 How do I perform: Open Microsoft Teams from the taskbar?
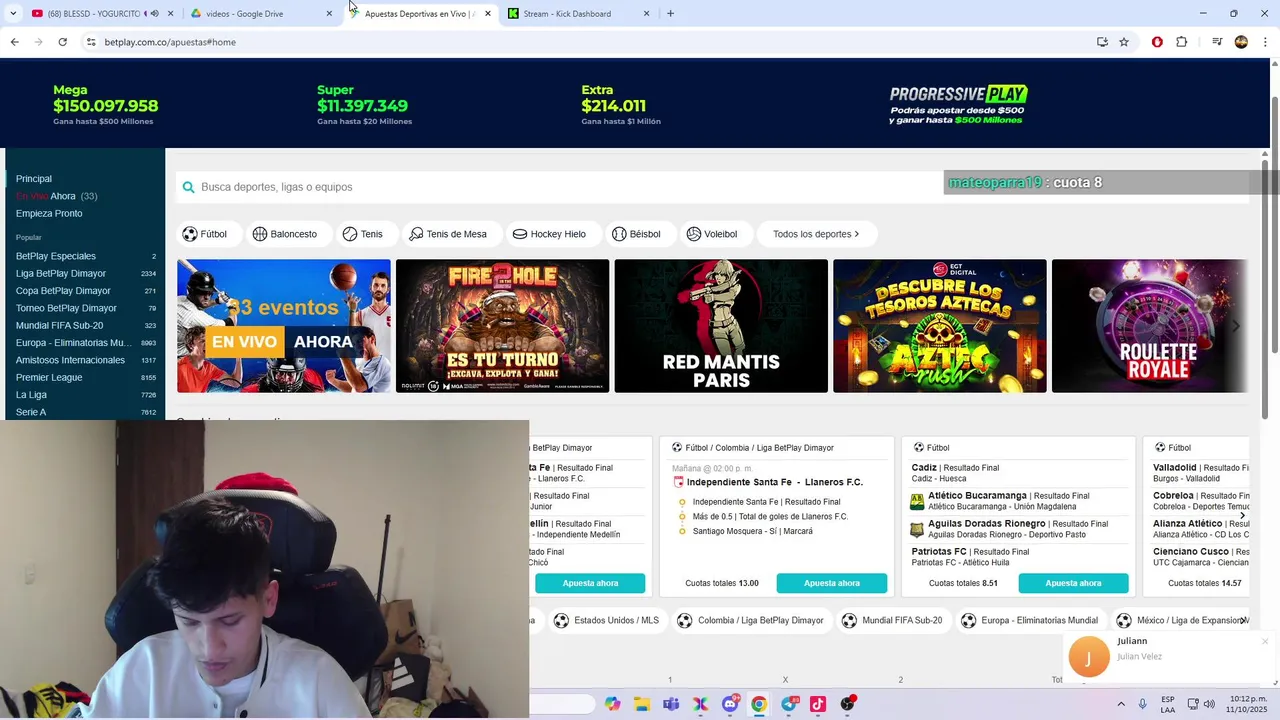click(671, 704)
